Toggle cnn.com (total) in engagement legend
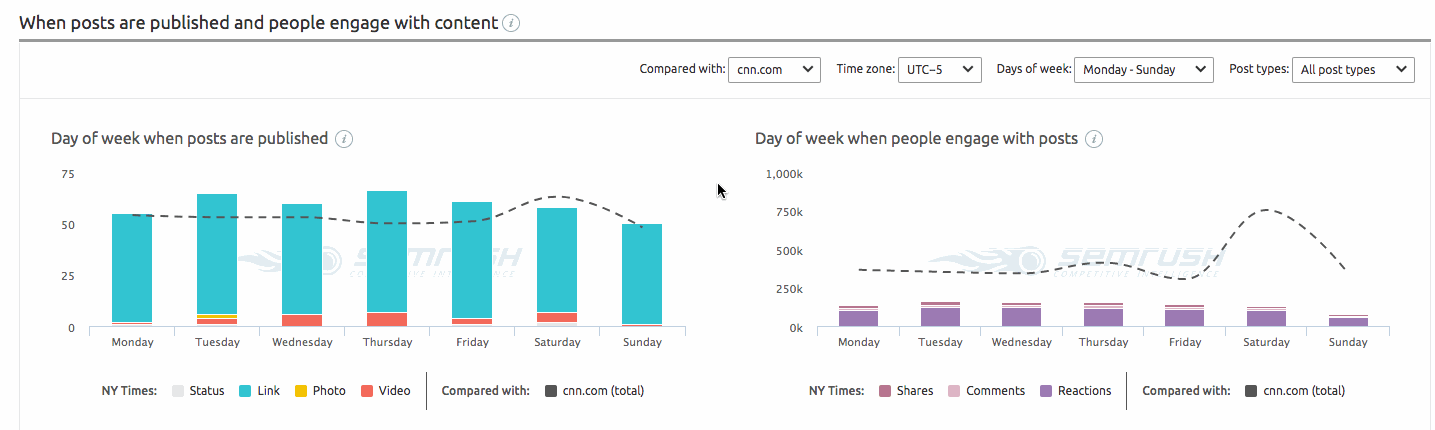1435x430 pixels. tap(1294, 391)
